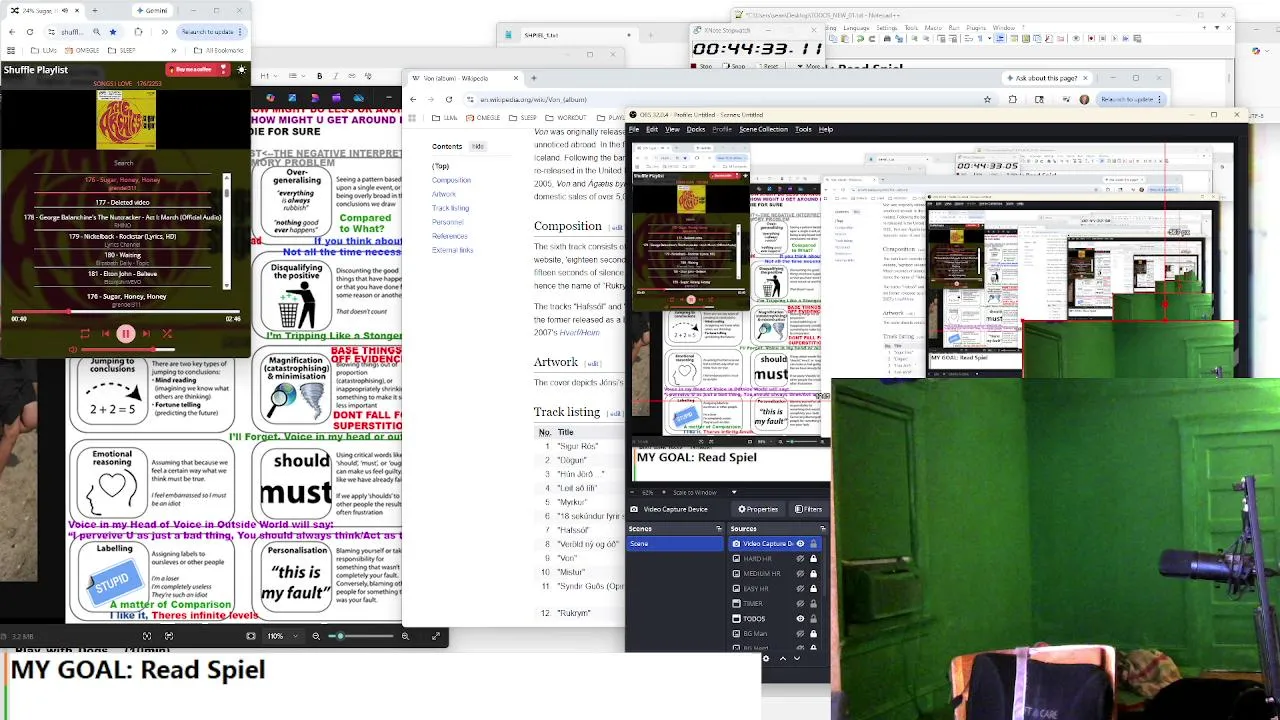Open OBS Edit menu
The height and width of the screenshot is (720, 1280).
click(652, 129)
